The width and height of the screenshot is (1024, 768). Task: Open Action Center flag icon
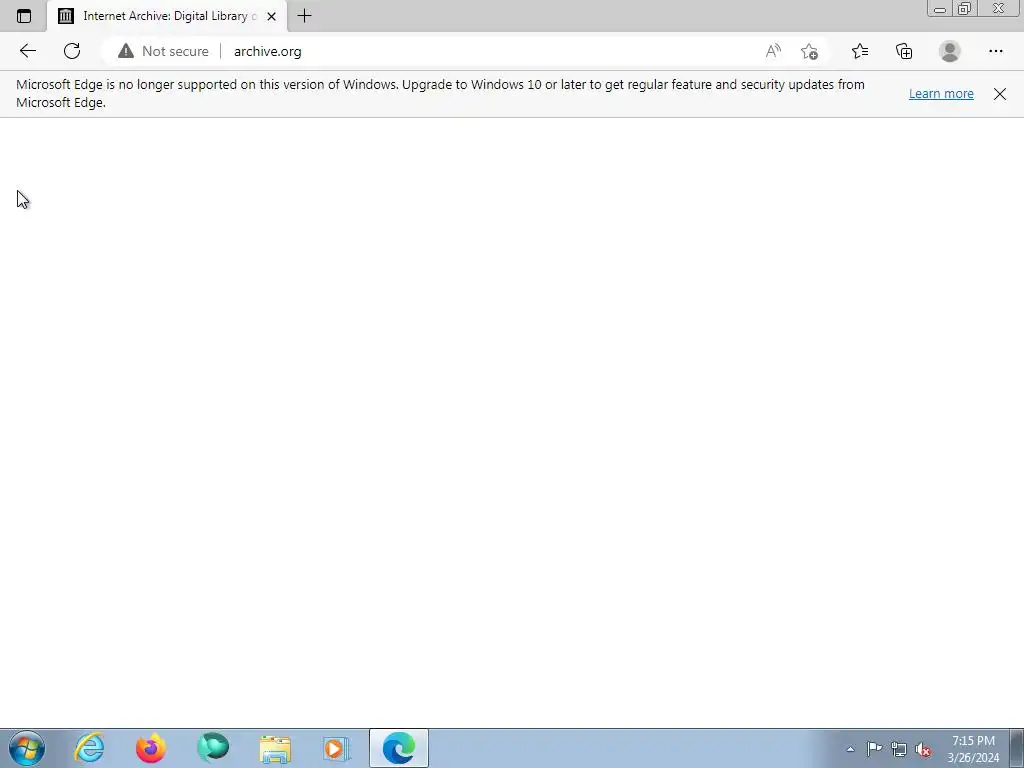(874, 748)
